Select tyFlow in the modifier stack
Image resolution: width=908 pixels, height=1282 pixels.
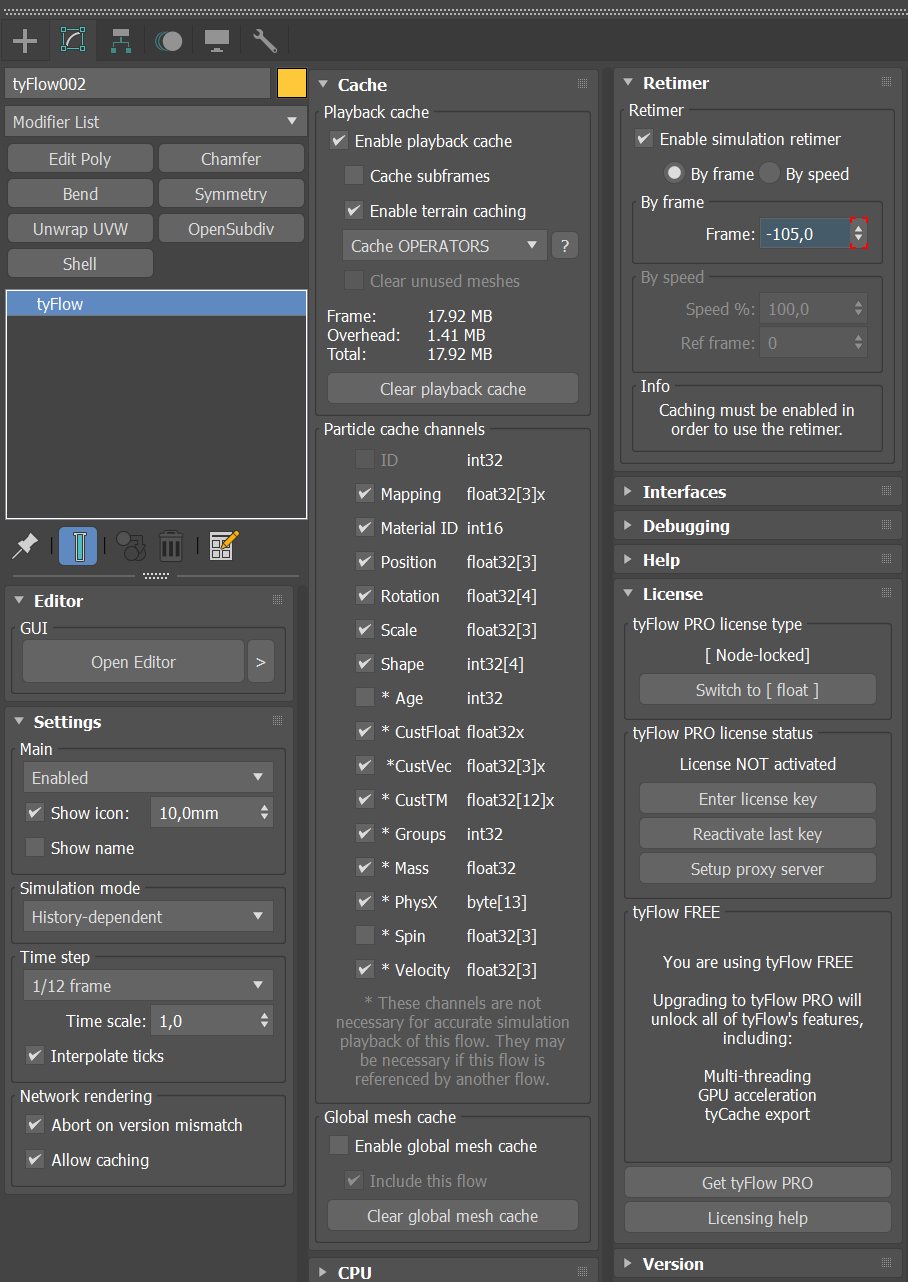click(x=156, y=304)
